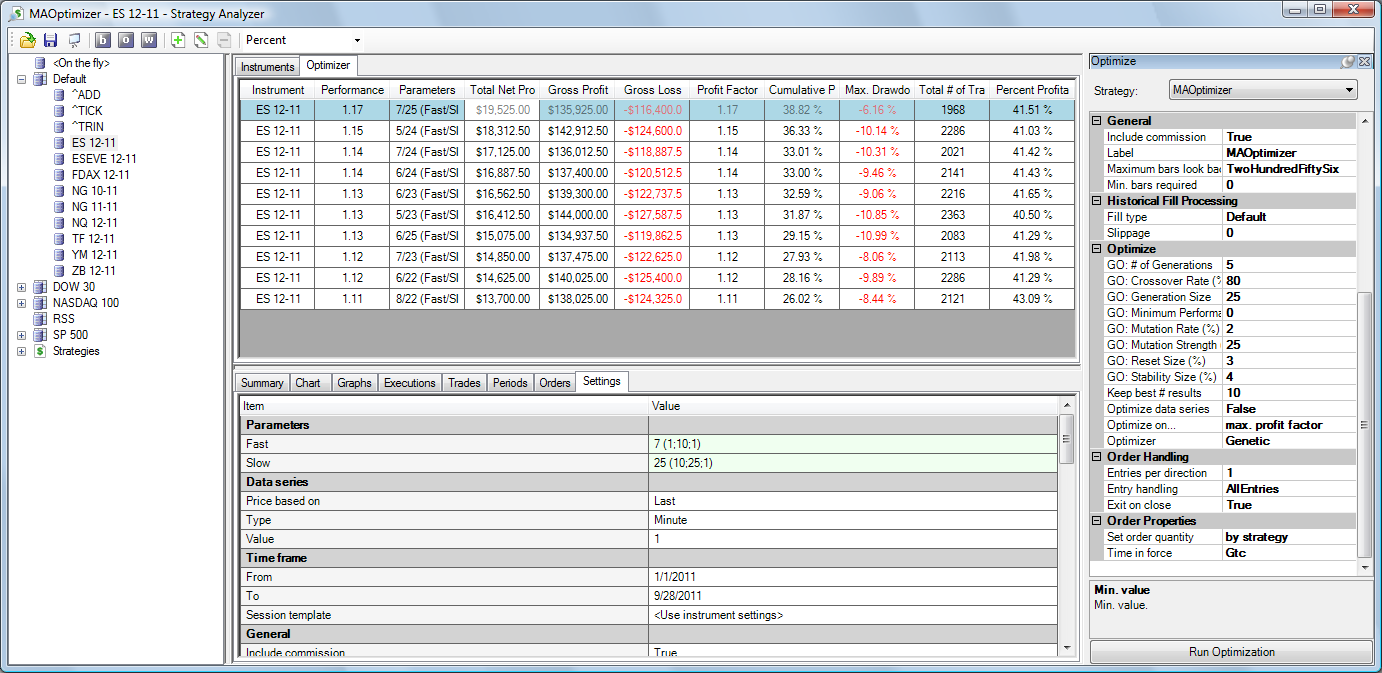This screenshot has height=673, width=1382.
Task: Click the save floppy disk icon
Action: point(50,40)
